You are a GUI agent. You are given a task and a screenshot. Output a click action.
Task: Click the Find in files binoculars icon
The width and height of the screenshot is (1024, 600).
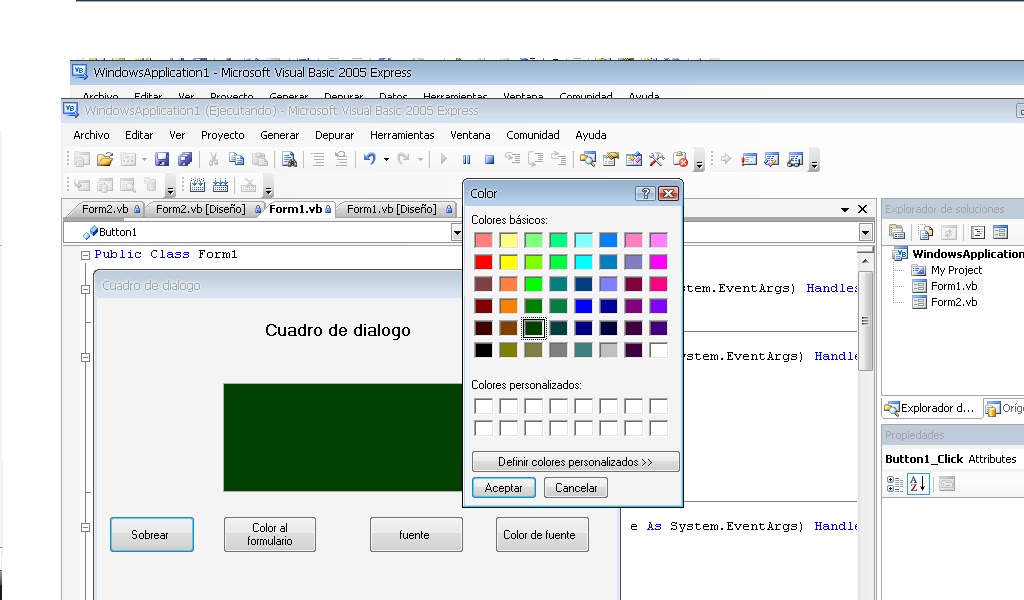[289, 159]
